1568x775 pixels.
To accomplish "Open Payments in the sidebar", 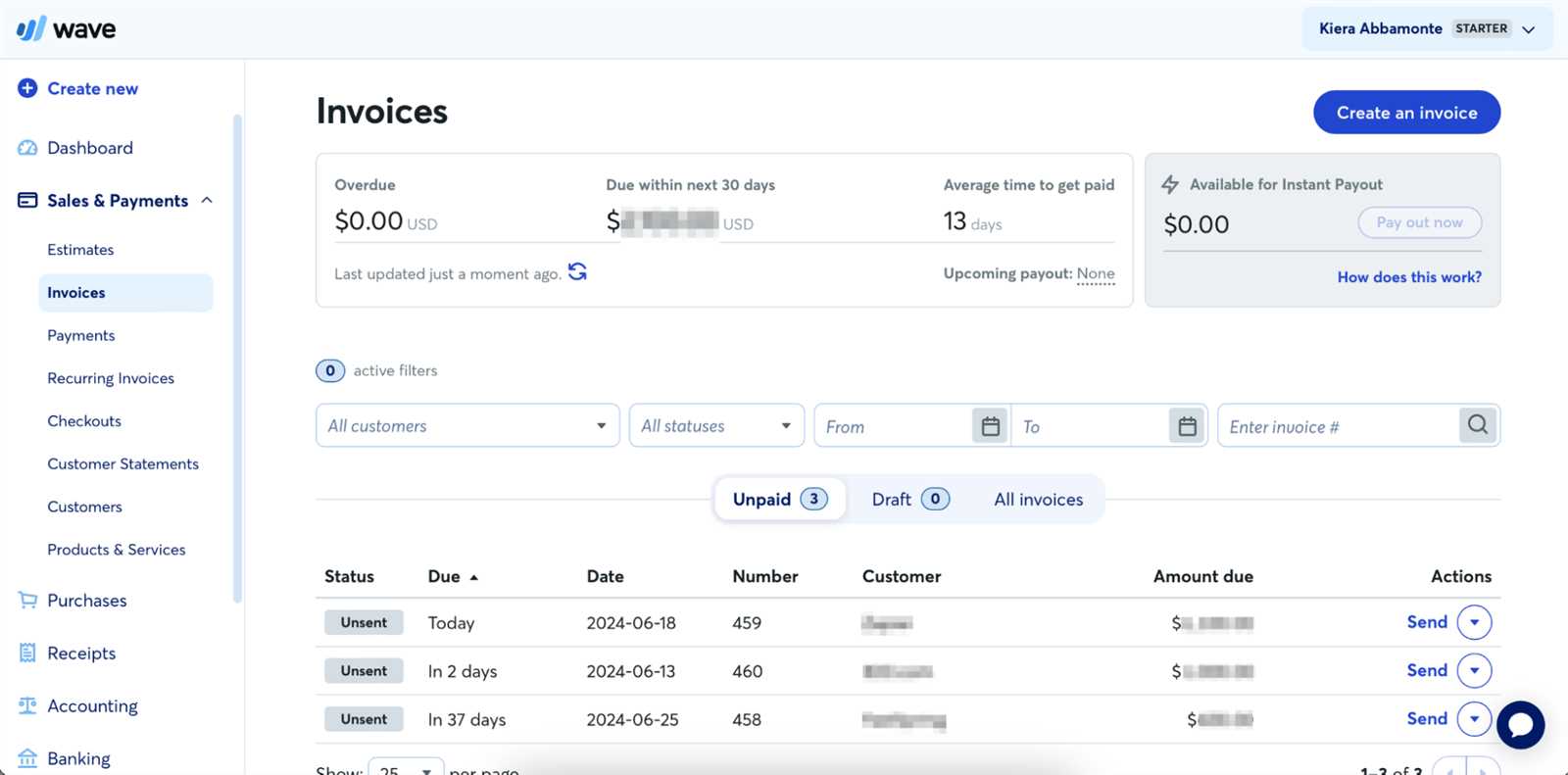I will click(x=81, y=335).
